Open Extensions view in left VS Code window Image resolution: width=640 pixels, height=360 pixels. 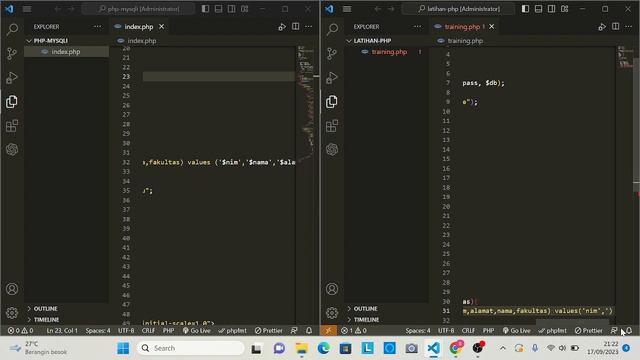12,126
